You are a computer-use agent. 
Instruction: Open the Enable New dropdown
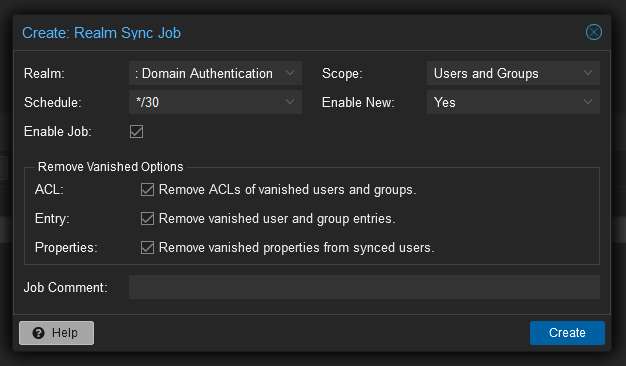[588, 102]
